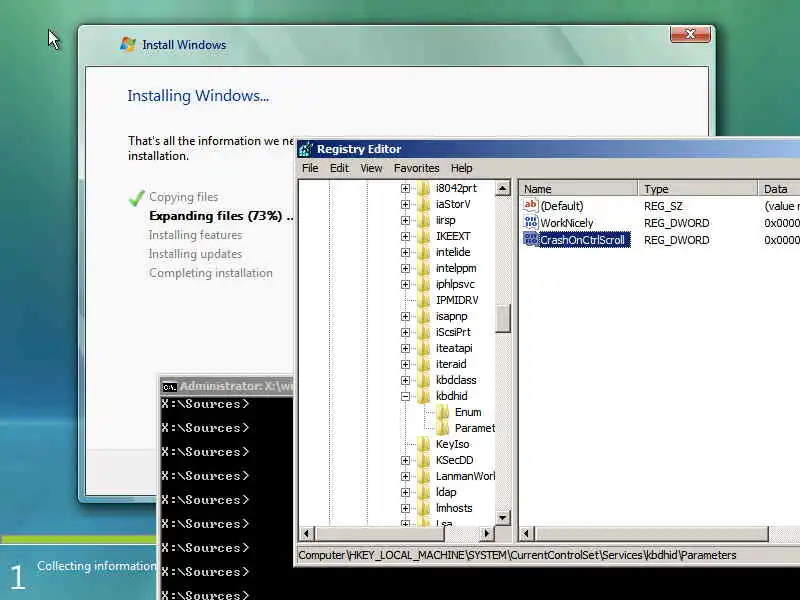Expand the intelppm tree node
Image resolution: width=800 pixels, height=600 pixels.
point(406,268)
